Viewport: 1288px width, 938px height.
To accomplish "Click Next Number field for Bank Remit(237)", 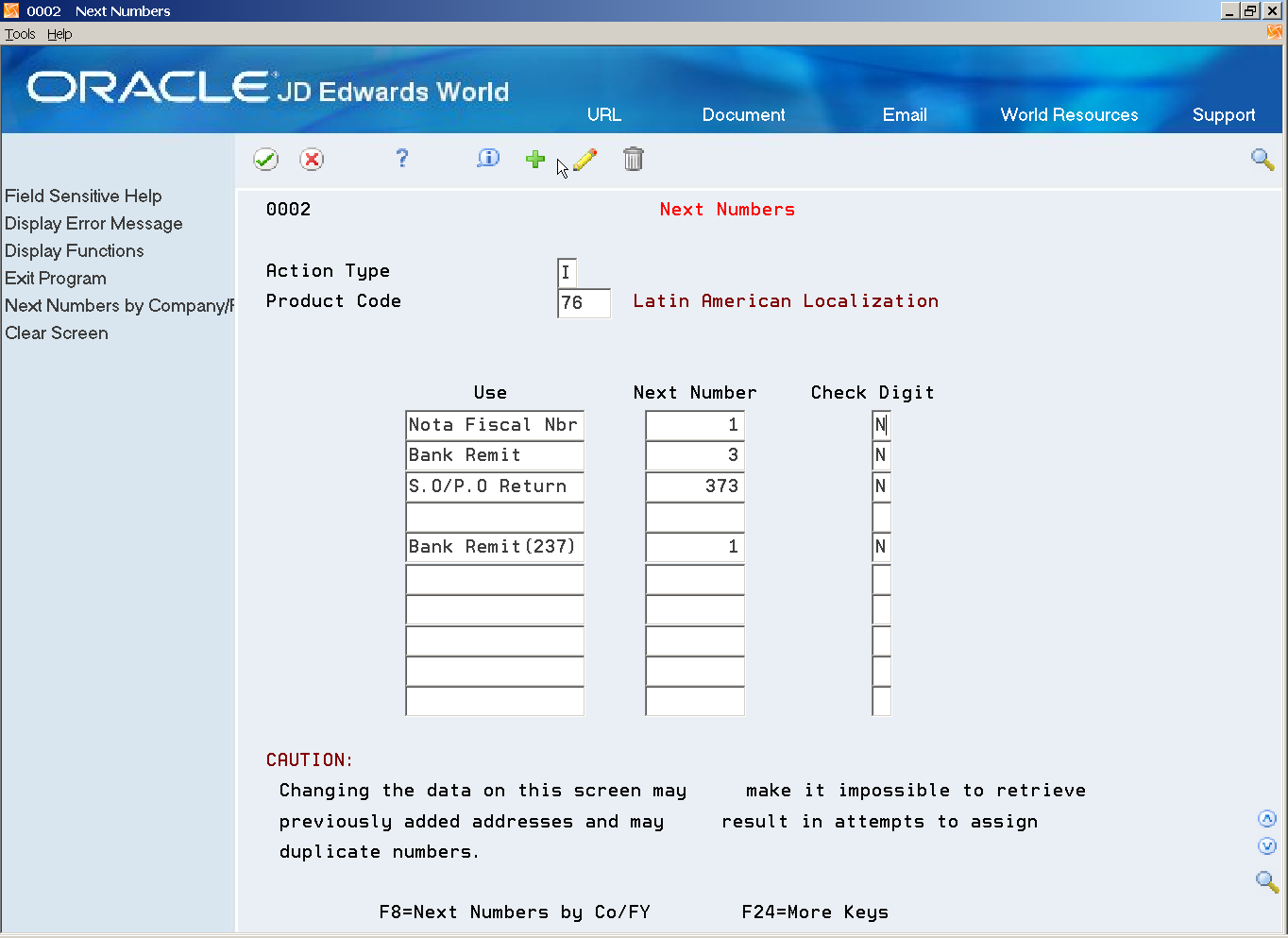I will 695,547.
